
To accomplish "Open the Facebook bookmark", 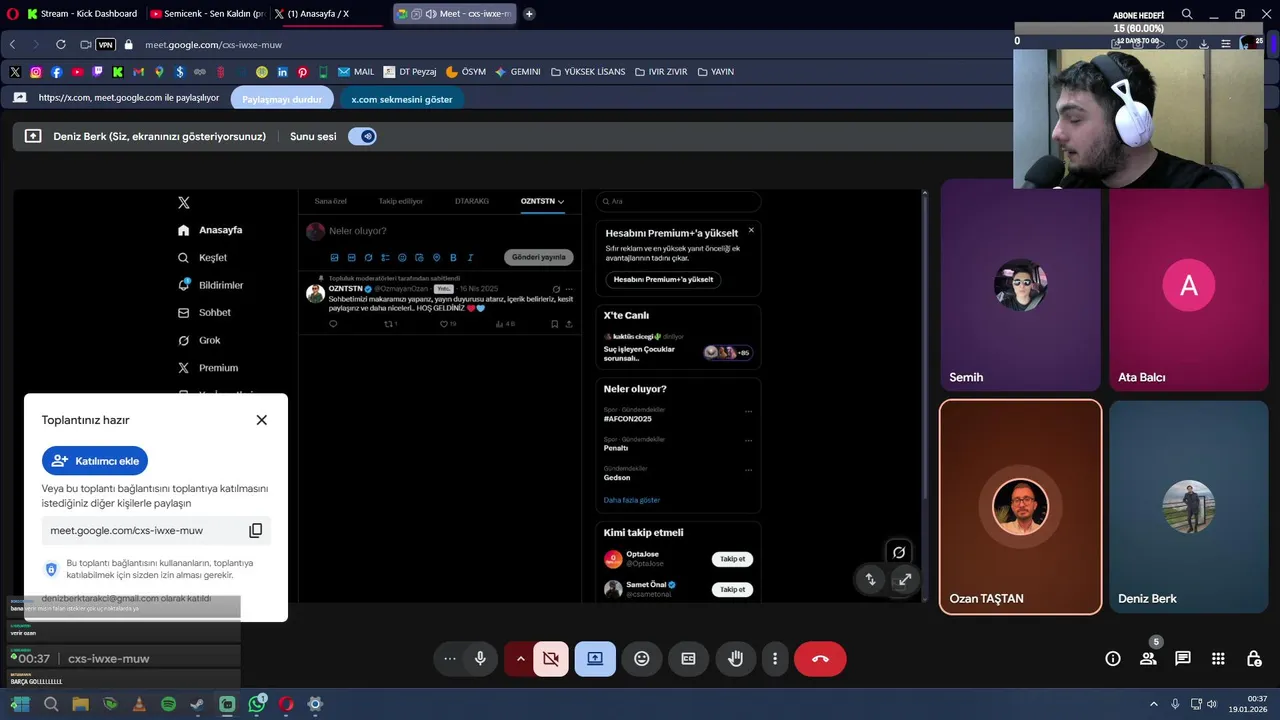I will click(x=57, y=72).
